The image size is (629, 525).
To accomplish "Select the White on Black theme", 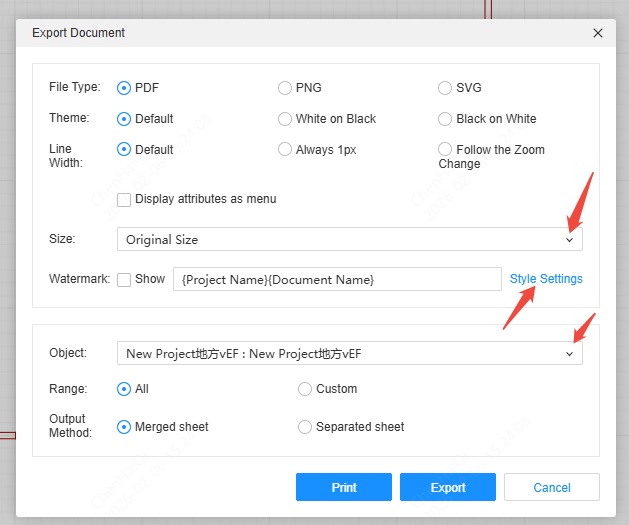I will point(285,119).
